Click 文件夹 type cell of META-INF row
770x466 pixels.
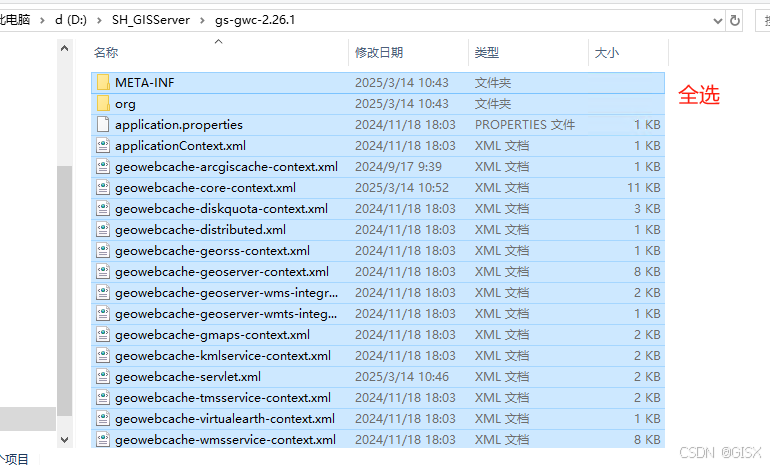(493, 82)
